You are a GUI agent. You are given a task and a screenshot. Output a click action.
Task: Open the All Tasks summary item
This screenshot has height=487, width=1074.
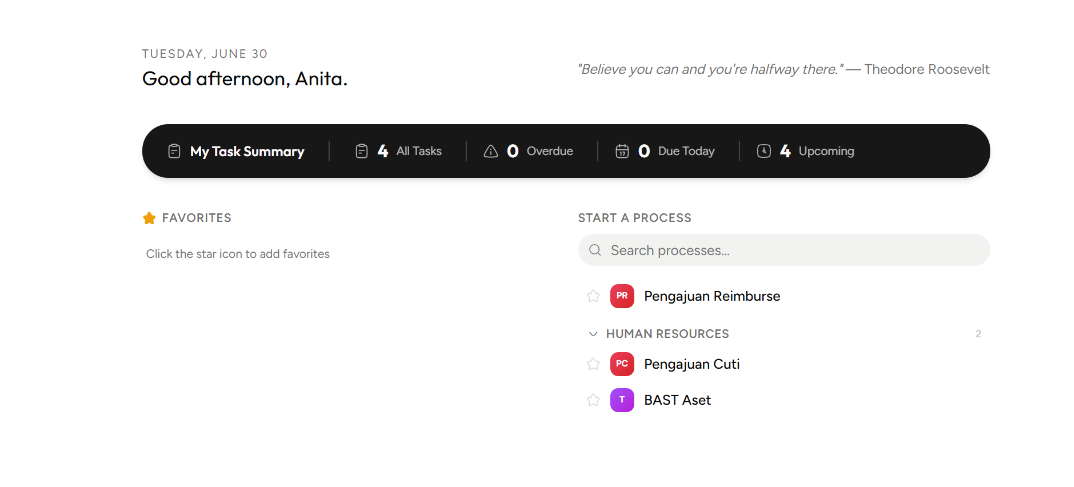[399, 151]
